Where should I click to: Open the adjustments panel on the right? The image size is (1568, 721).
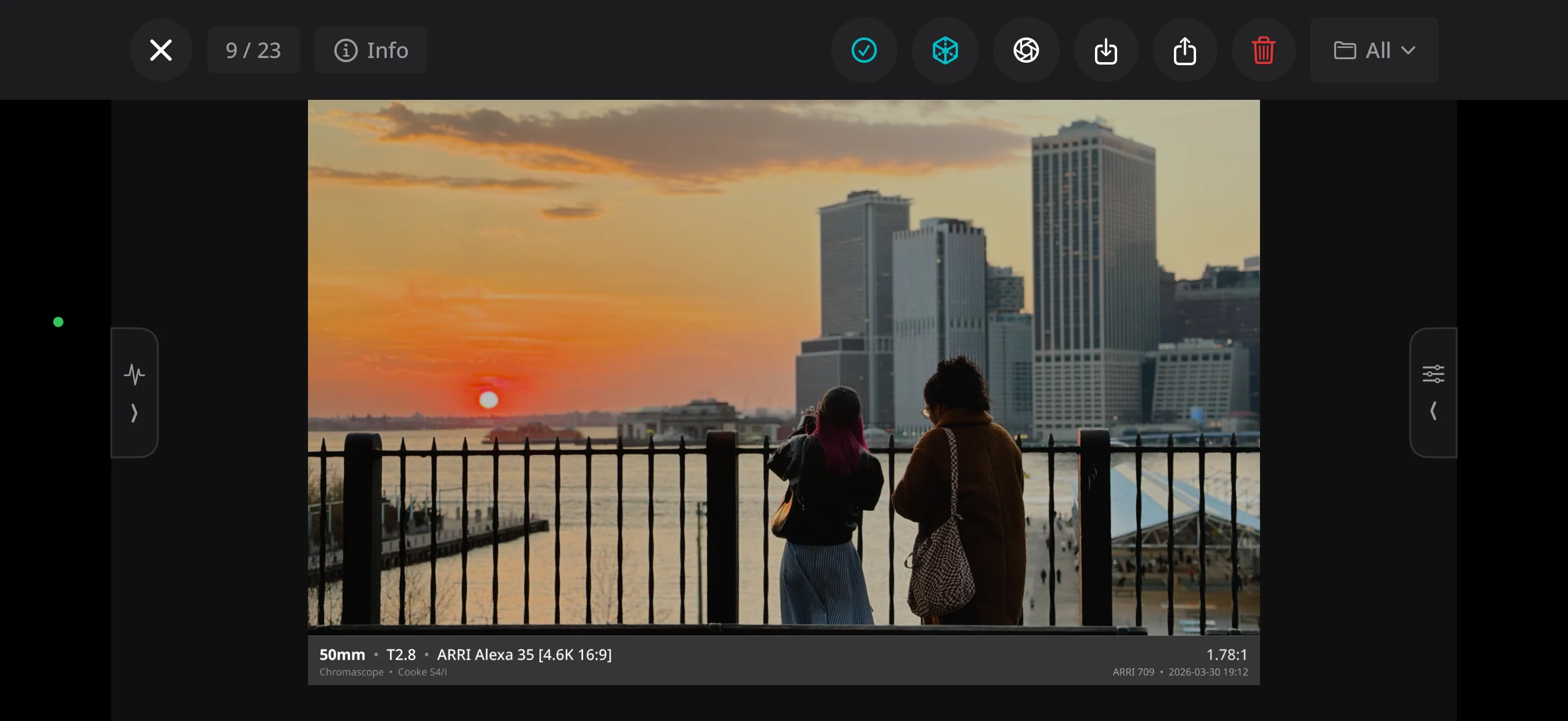(x=1433, y=374)
